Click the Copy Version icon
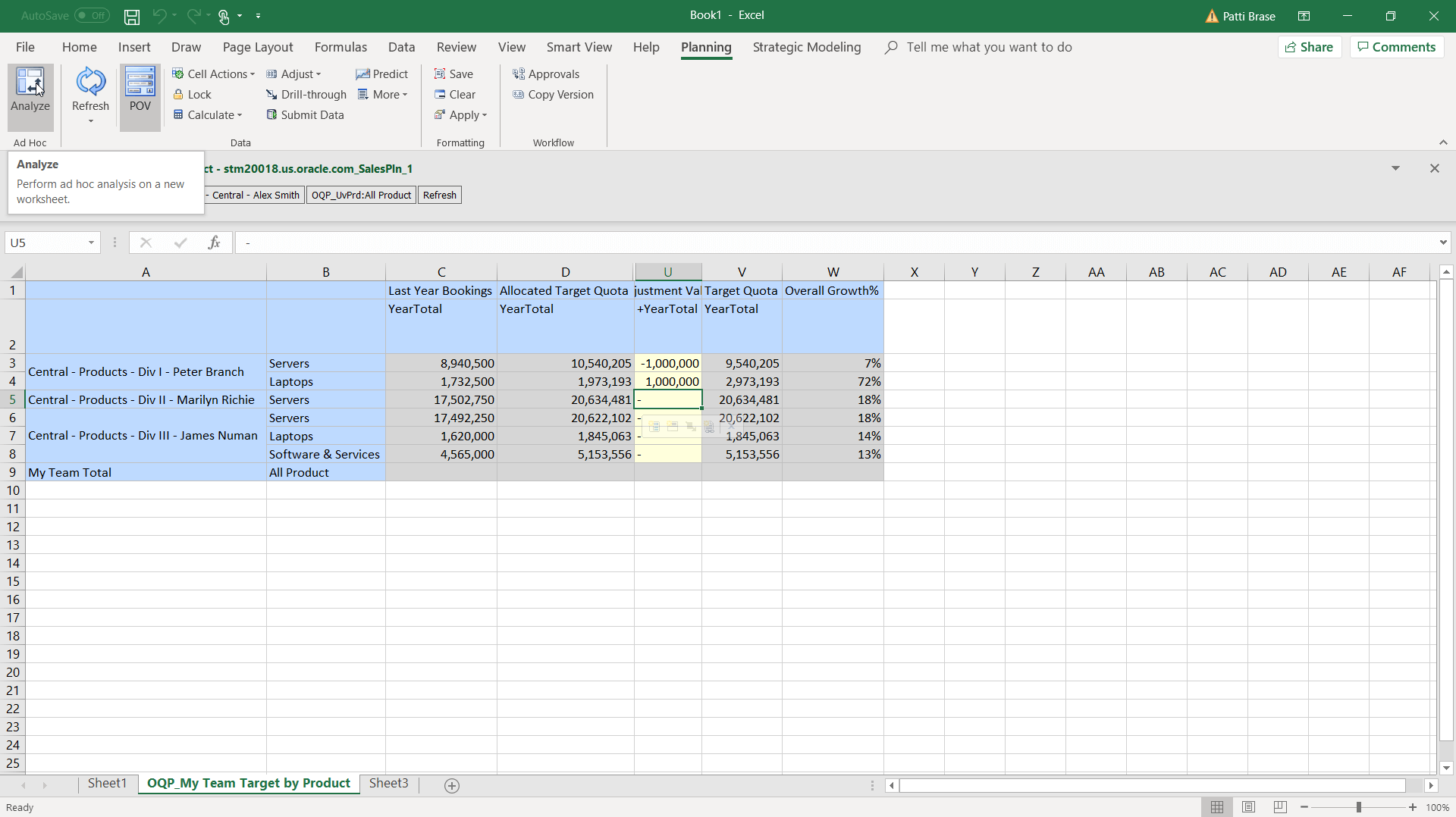This screenshot has width=1456, height=817. [x=554, y=94]
